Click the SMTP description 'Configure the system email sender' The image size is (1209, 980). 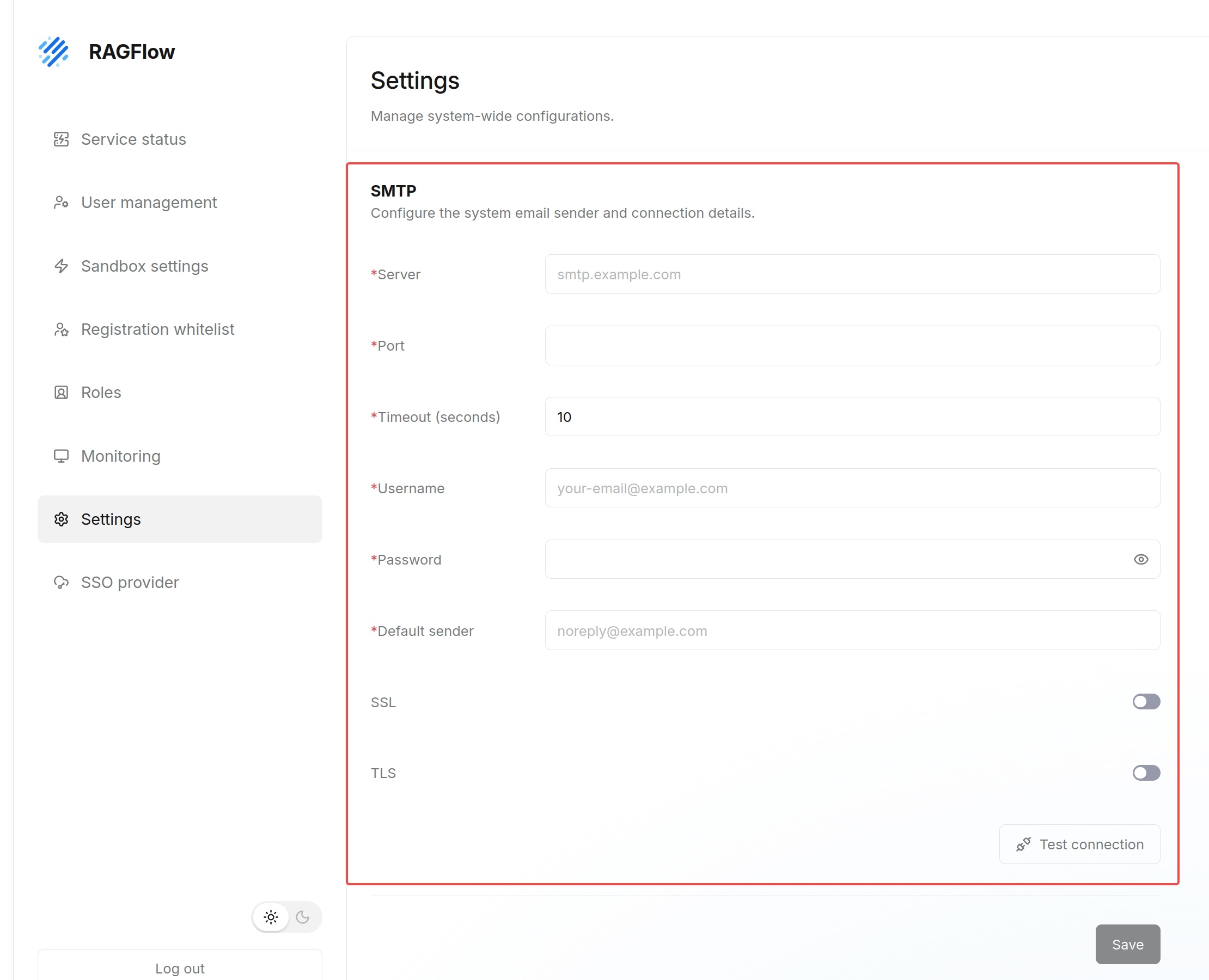click(x=563, y=213)
